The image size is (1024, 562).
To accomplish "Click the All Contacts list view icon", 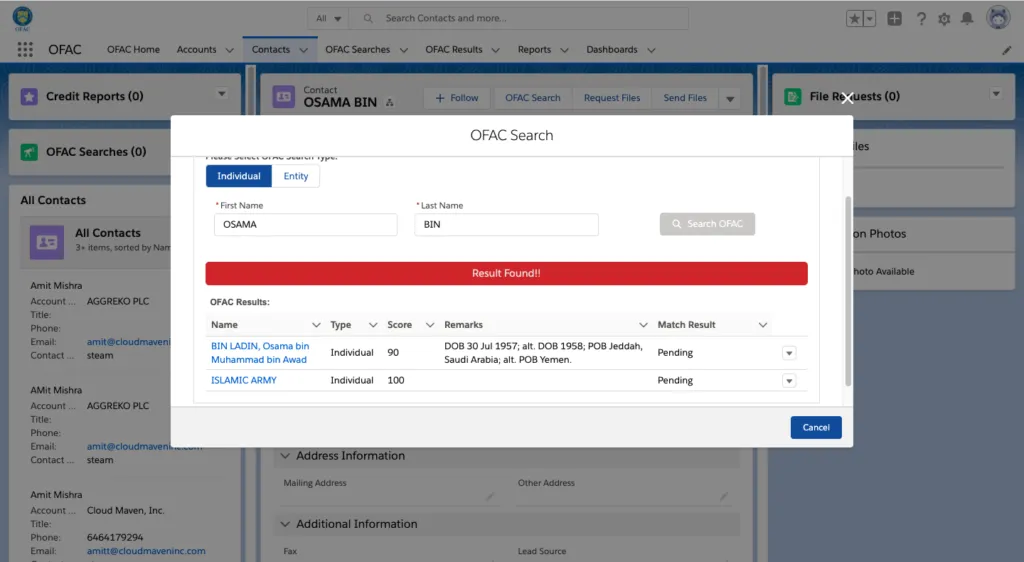I will 47,242.
